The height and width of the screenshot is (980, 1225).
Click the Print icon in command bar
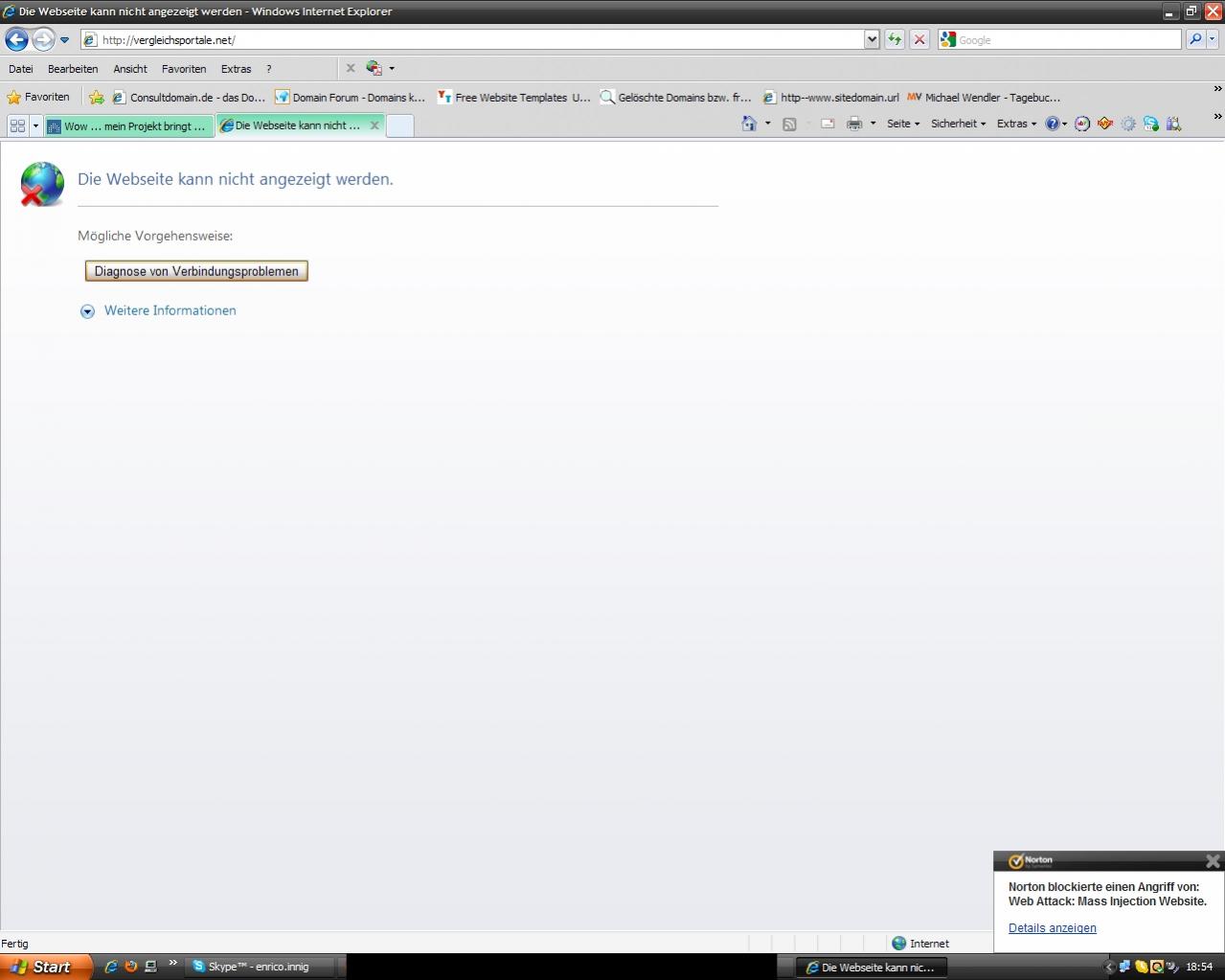point(854,124)
